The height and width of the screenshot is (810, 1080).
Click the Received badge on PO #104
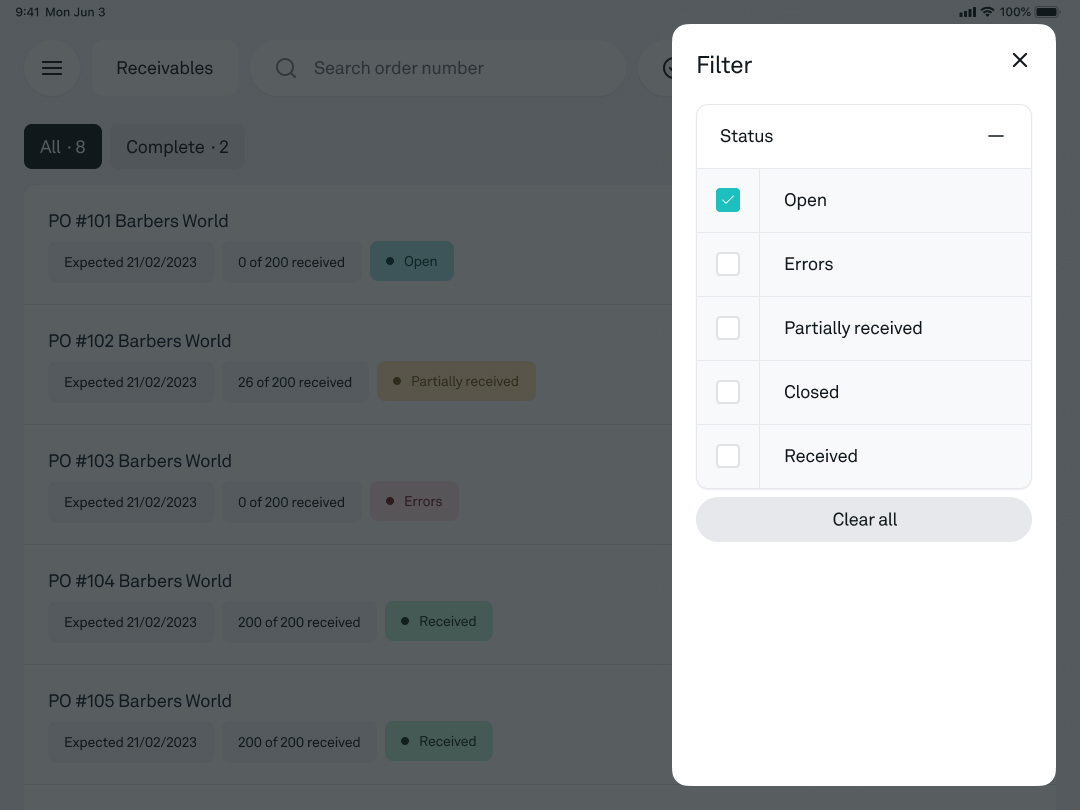coord(439,621)
